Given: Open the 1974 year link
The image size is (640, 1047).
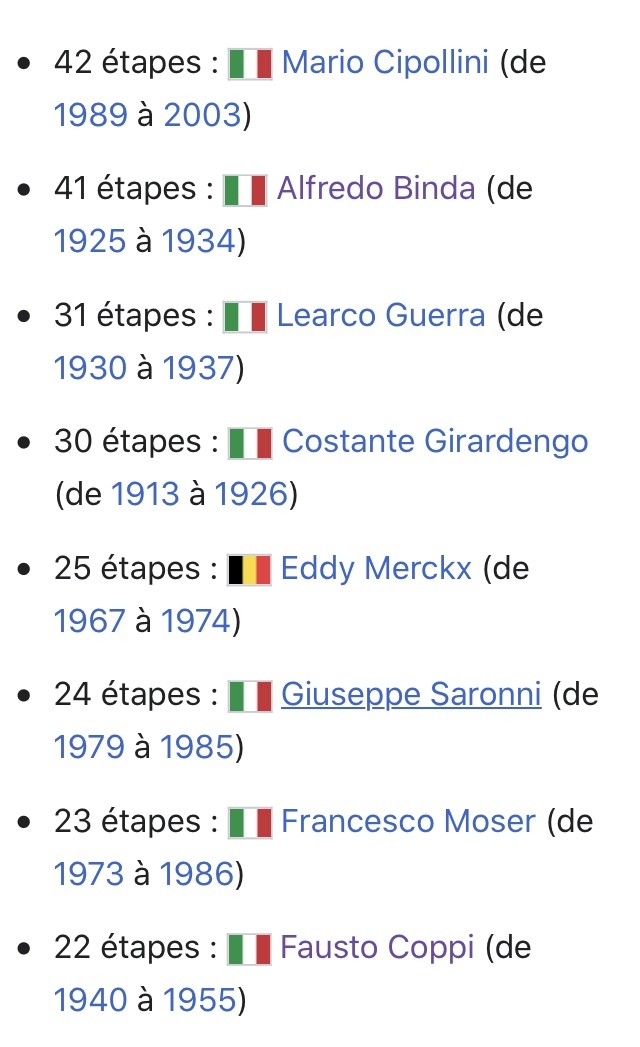Looking at the screenshot, I should click(x=196, y=622).
